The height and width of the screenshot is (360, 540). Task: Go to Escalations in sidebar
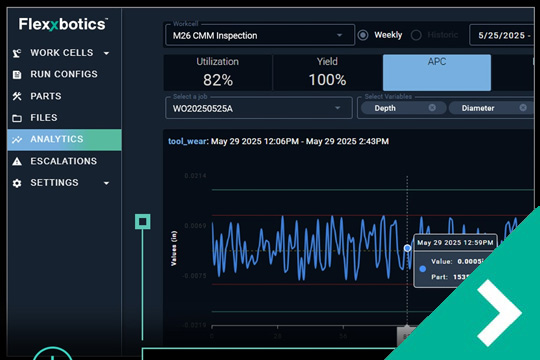[64, 161]
